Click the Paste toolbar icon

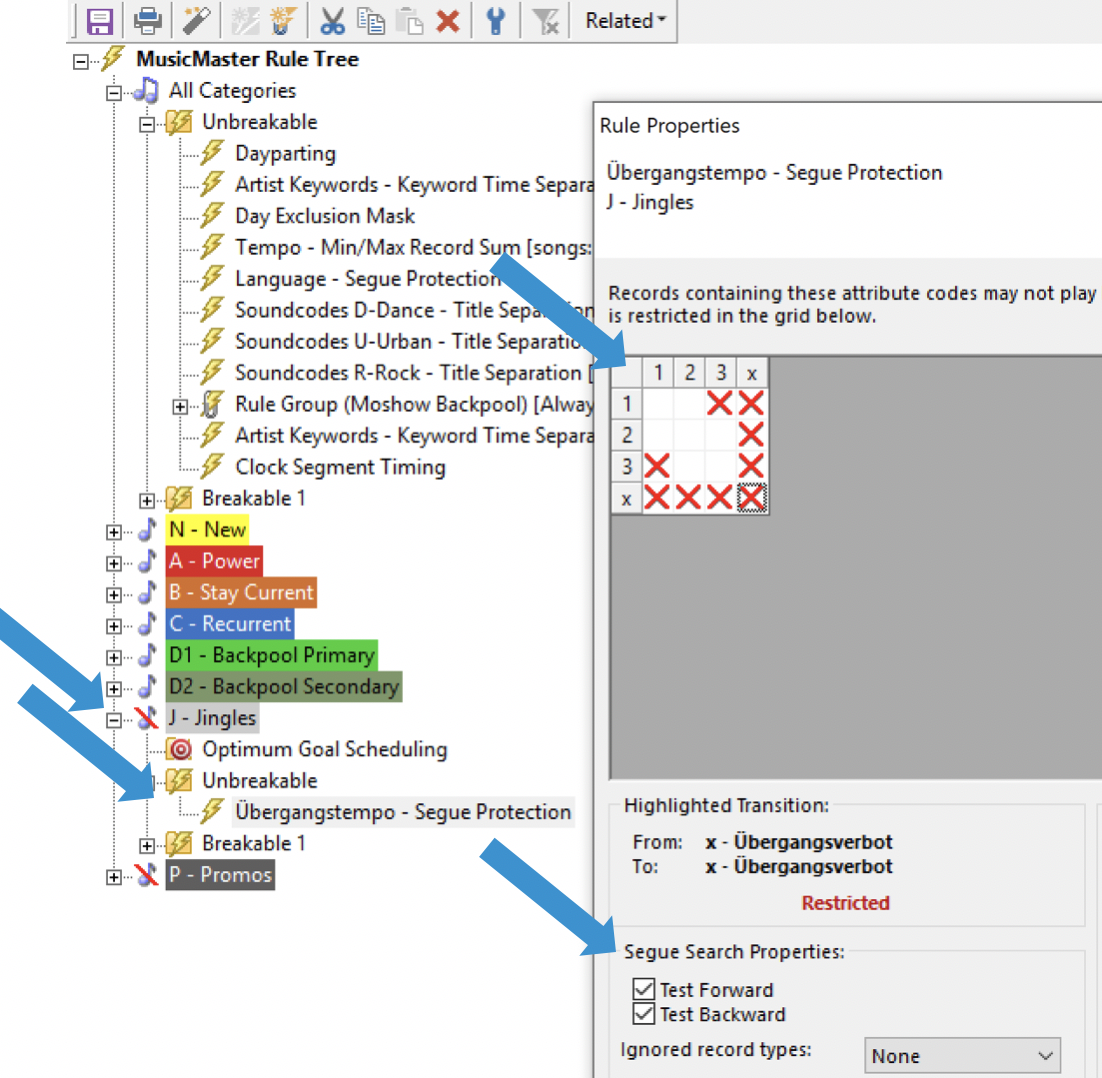point(410,21)
